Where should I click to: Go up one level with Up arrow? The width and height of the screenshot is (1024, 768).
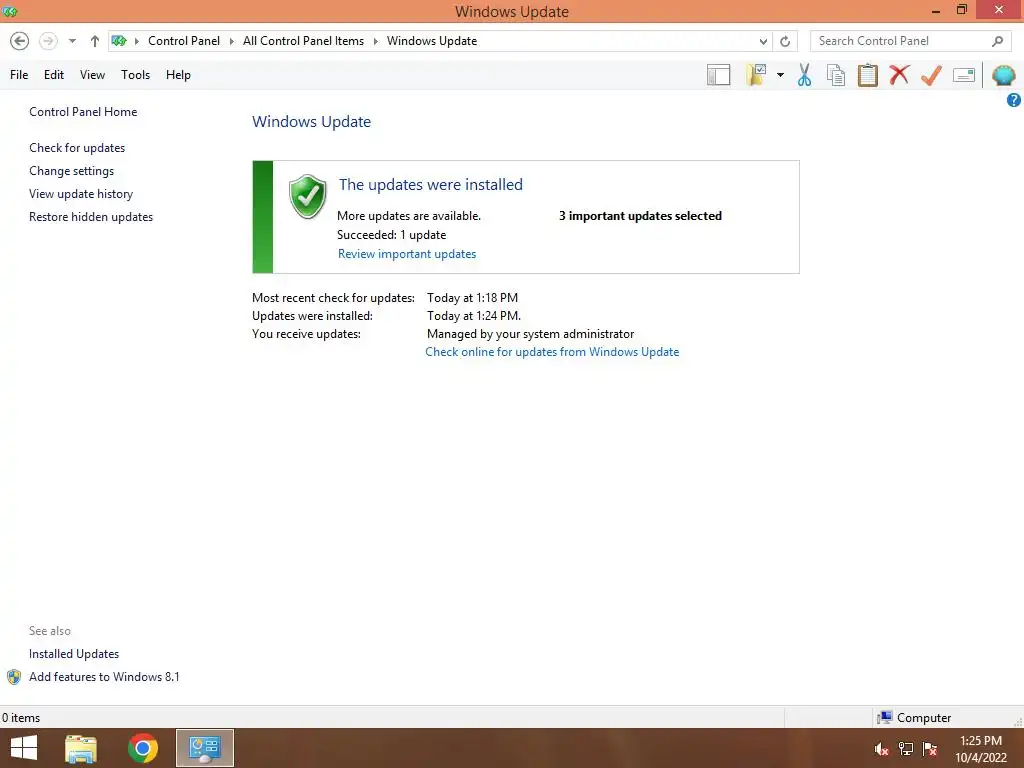pos(95,41)
